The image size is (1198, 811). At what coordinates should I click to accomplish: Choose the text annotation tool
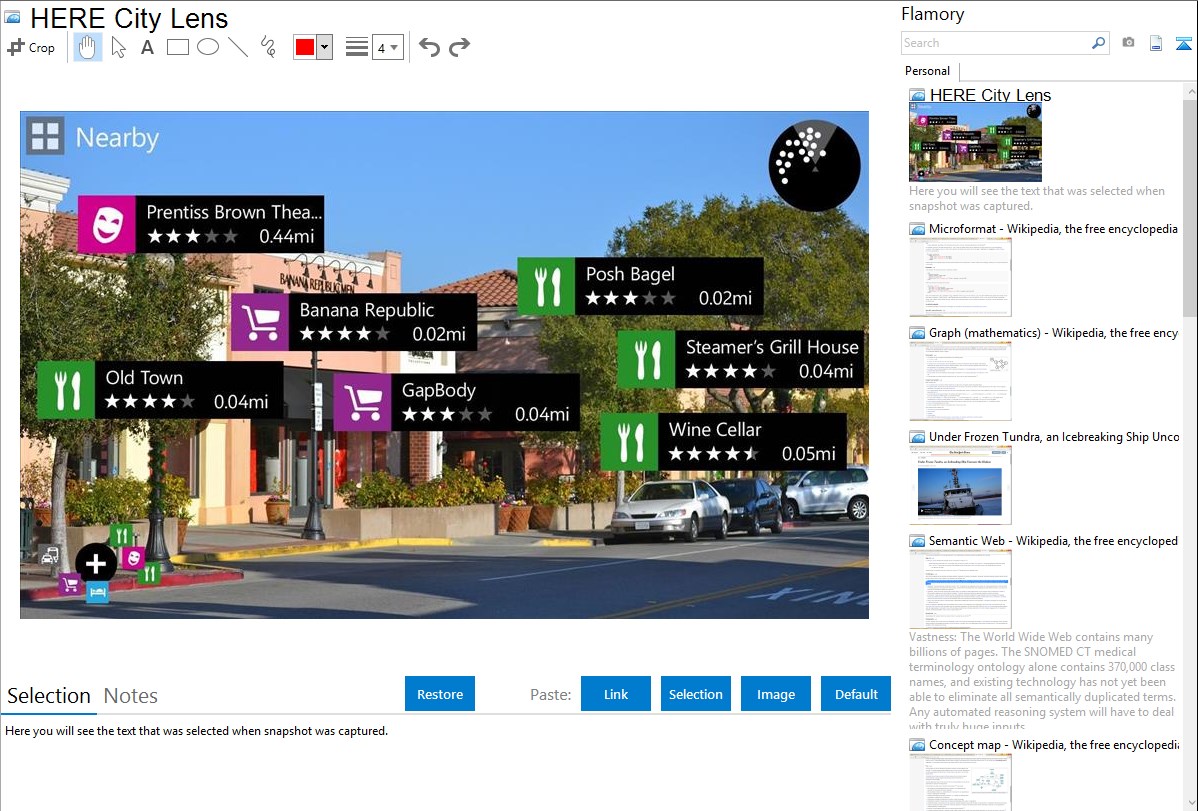147,47
